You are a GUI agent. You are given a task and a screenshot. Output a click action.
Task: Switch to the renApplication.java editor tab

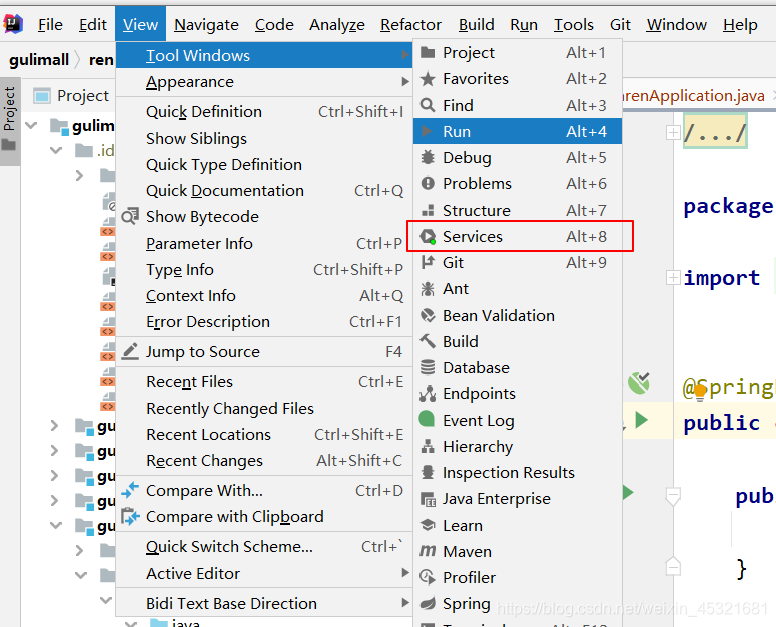pyautogui.click(x=693, y=96)
